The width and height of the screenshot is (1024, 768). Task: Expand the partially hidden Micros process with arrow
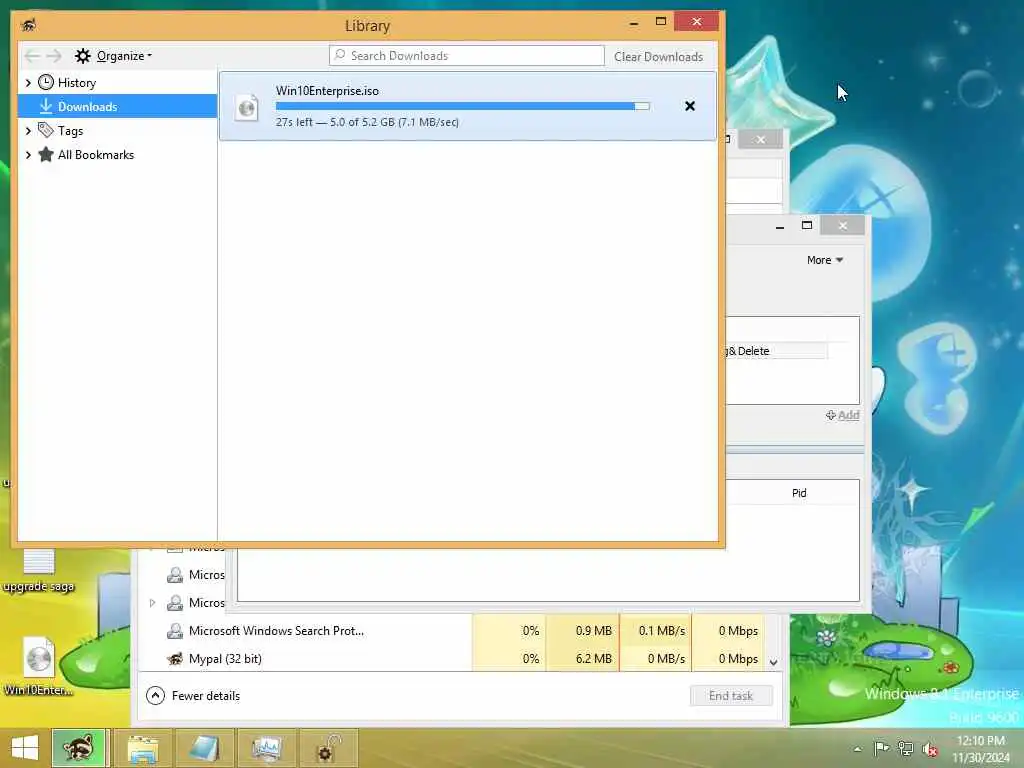coord(152,603)
